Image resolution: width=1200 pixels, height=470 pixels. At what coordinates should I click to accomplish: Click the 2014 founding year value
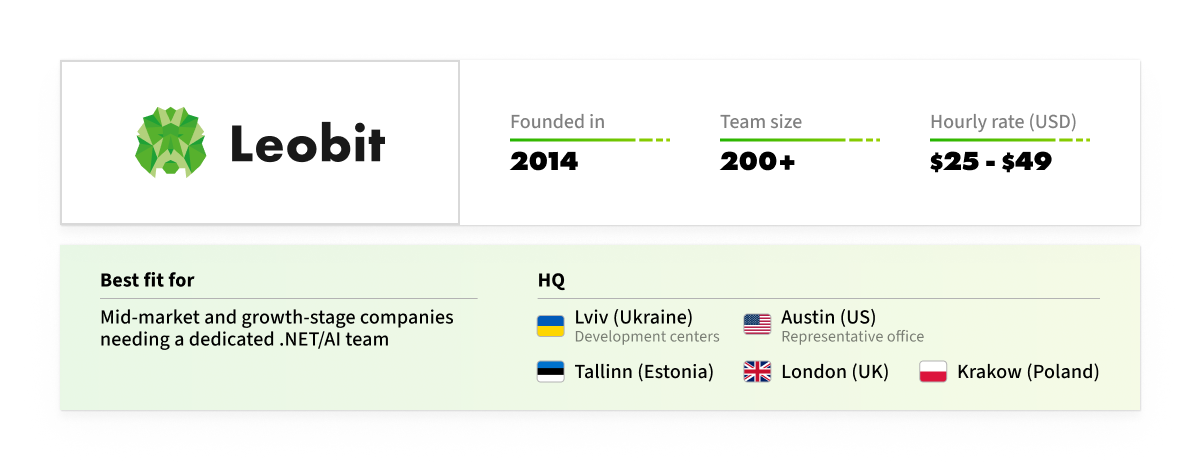point(544,161)
